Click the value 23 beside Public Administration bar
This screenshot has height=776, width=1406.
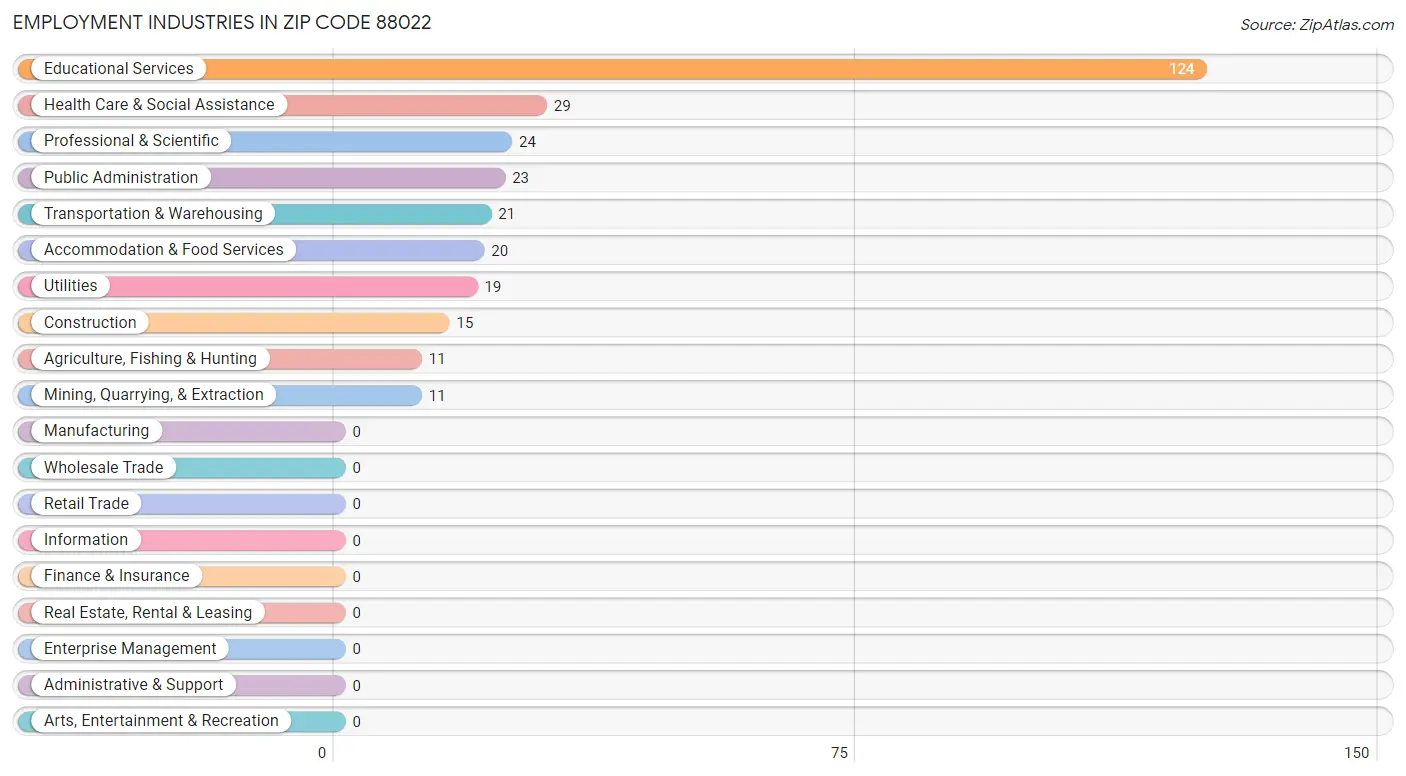(x=520, y=178)
